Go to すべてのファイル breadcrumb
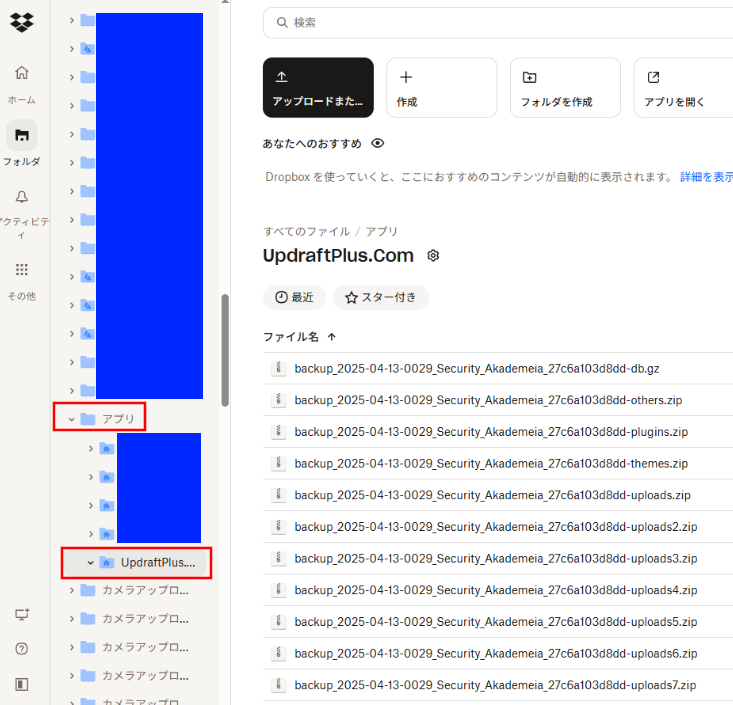 306,231
